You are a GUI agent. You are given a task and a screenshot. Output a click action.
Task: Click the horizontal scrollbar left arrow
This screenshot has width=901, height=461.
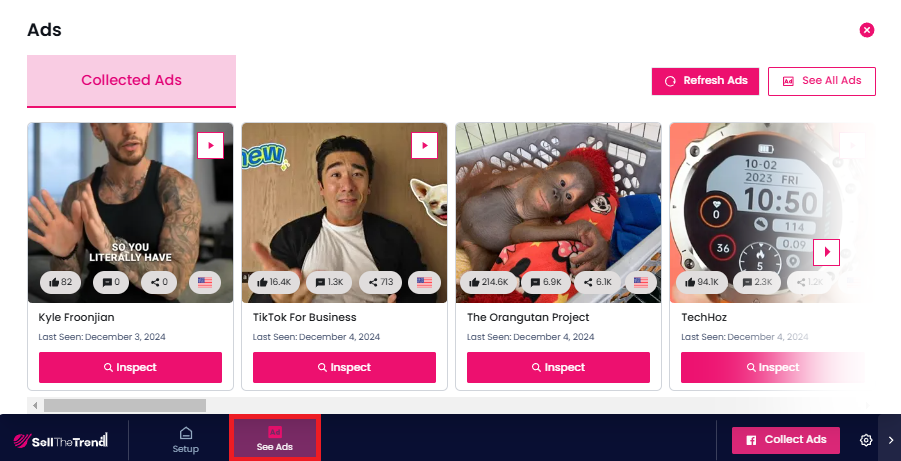(x=35, y=405)
